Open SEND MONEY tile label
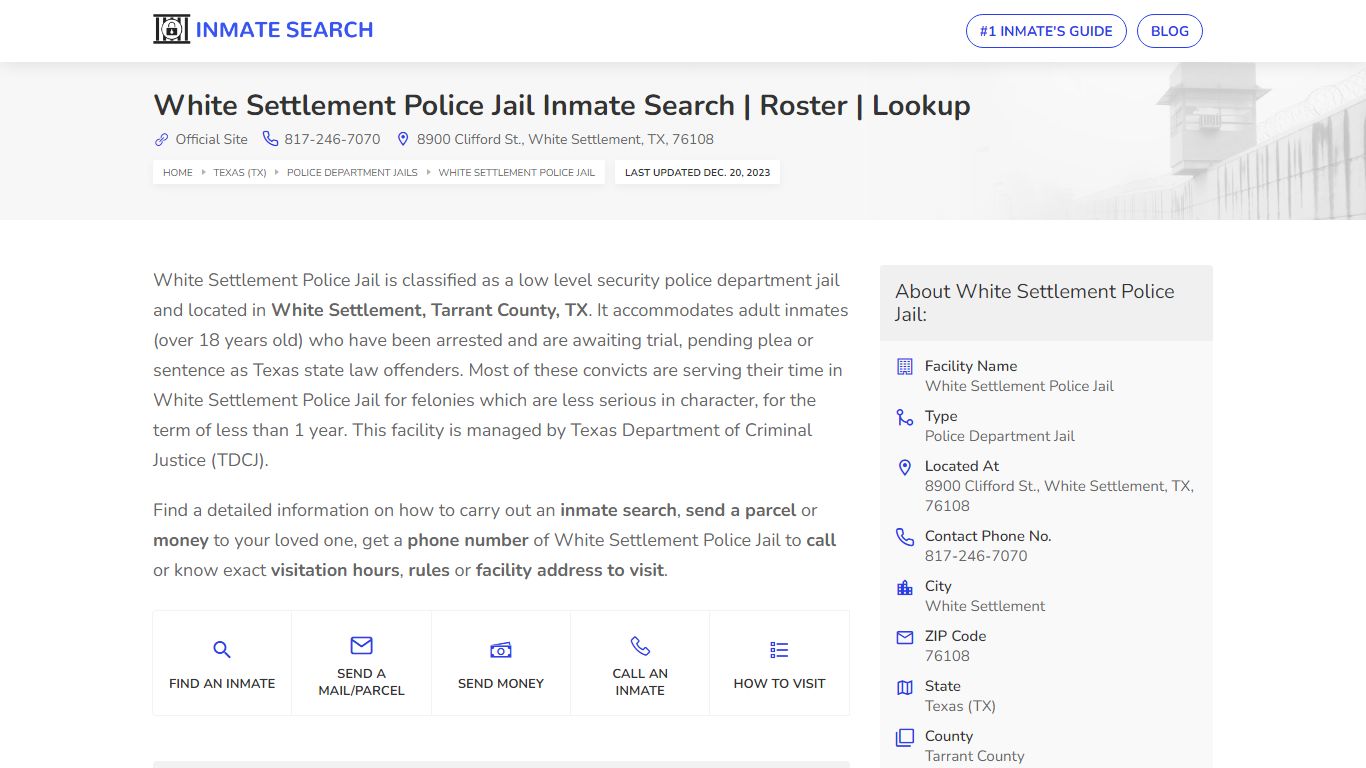 point(501,683)
